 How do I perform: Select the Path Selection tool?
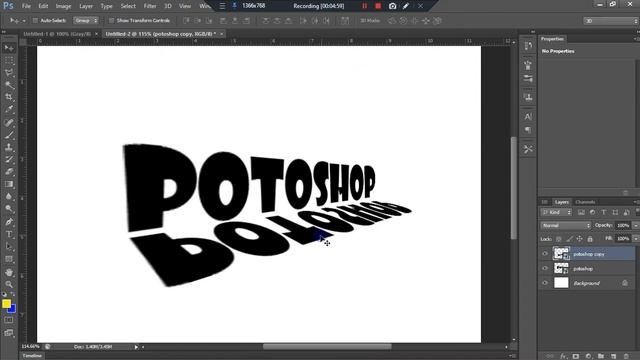(9, 247)
